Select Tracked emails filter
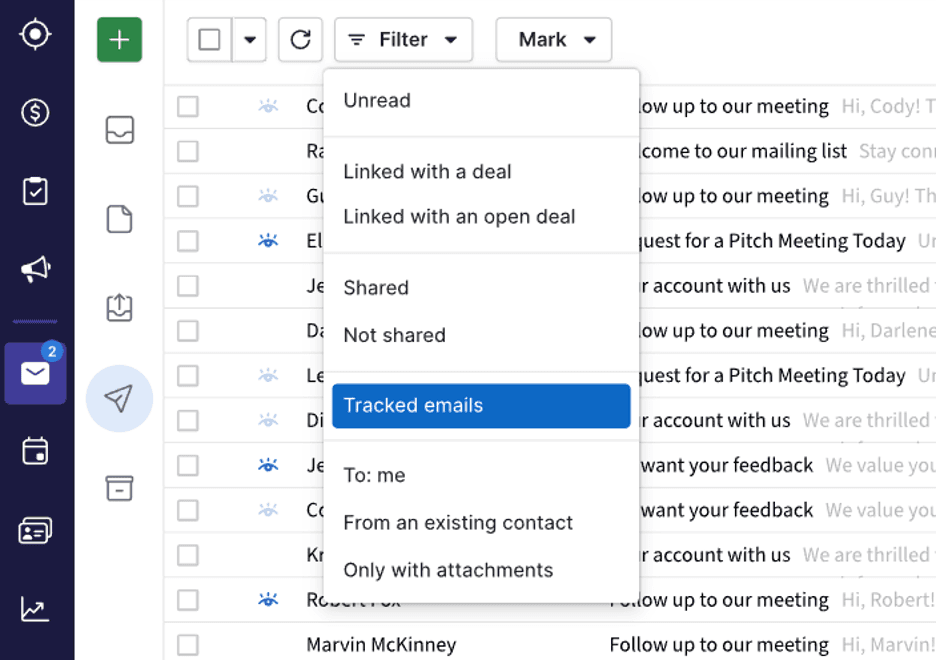Viewport: 936px width, 660px height. (481, 406)
